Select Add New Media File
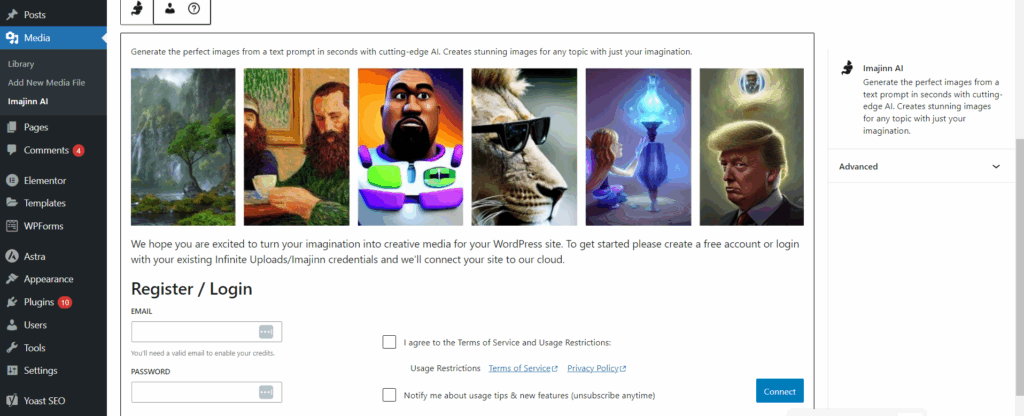Screen dimensions: 1024x416 coord(46,83)
